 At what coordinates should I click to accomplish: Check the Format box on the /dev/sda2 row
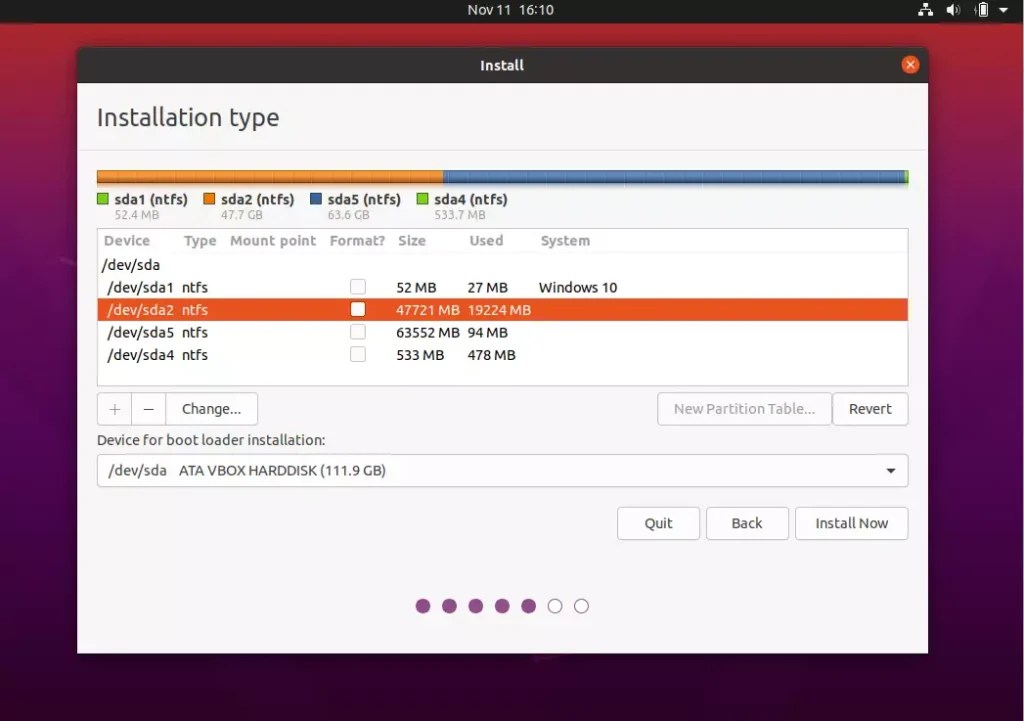pos(357,309)
